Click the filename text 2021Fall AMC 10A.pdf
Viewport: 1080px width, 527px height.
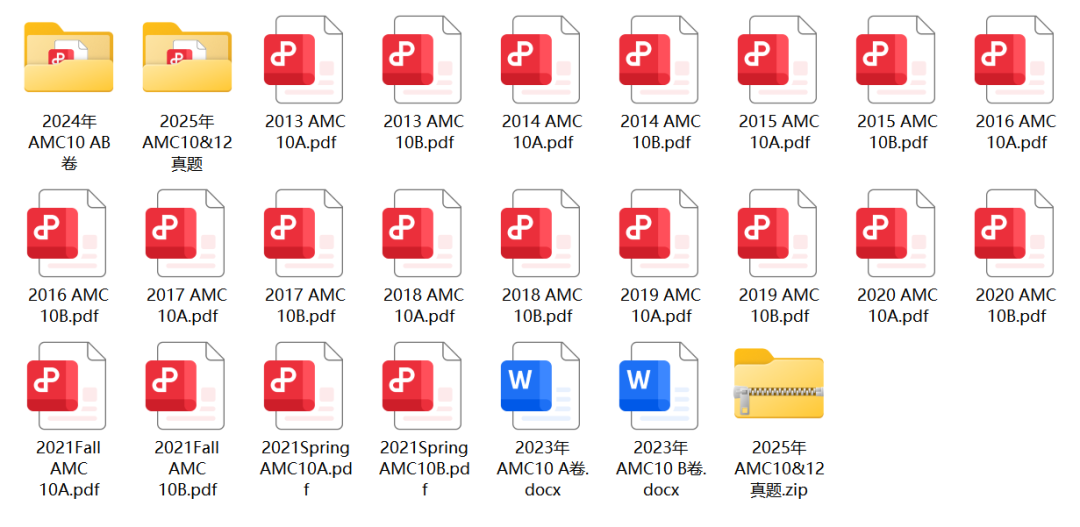[x=69, y=468]
